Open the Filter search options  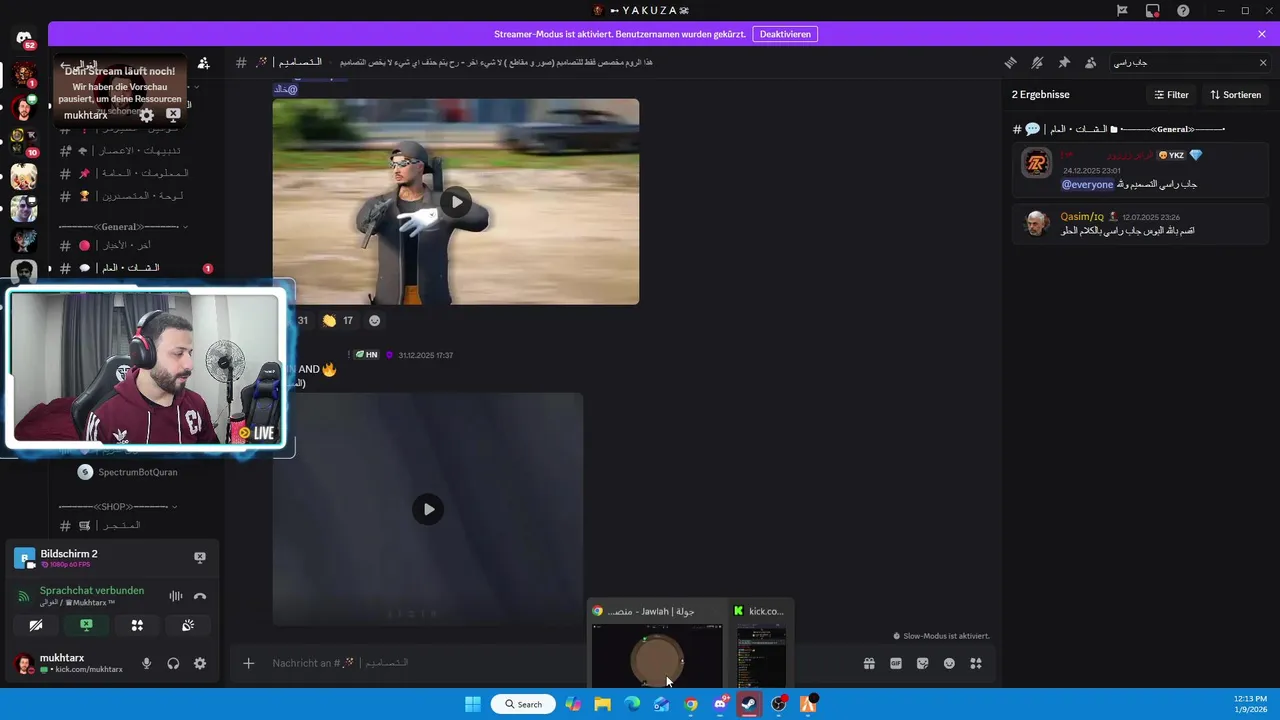click(1171, 95)
